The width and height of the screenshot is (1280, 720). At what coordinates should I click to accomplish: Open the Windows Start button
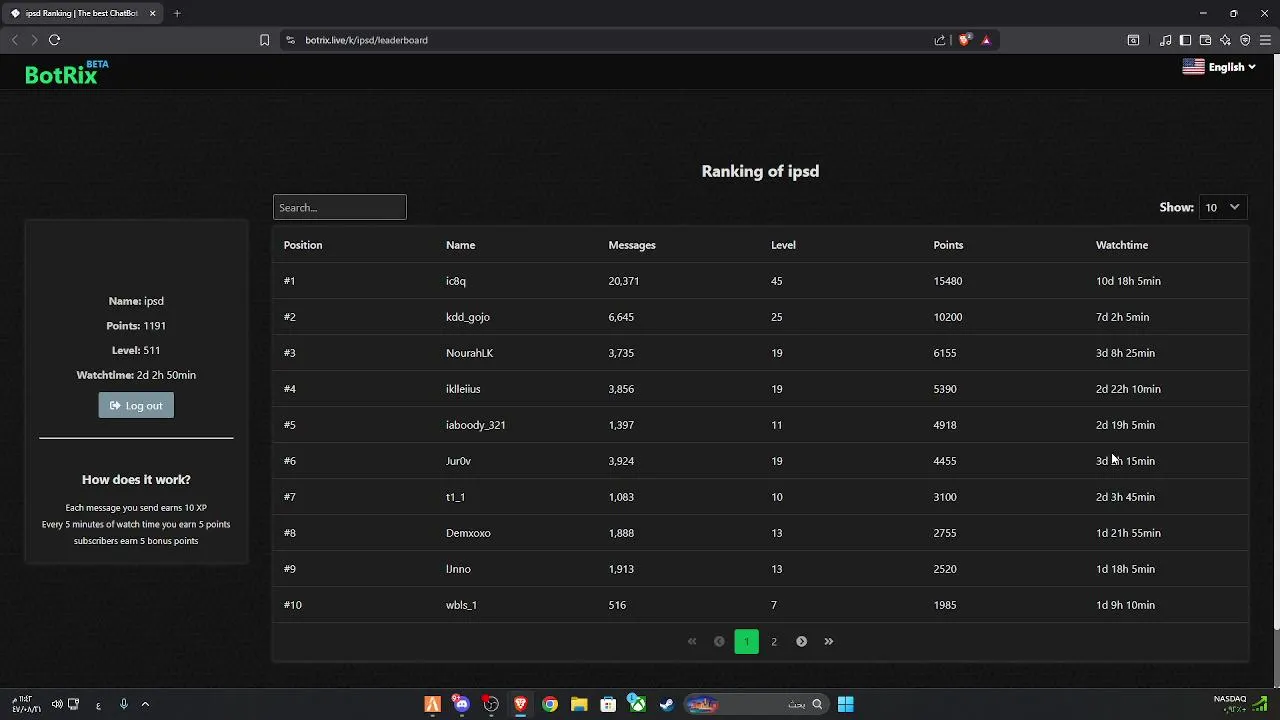click(x=845, y=704)
